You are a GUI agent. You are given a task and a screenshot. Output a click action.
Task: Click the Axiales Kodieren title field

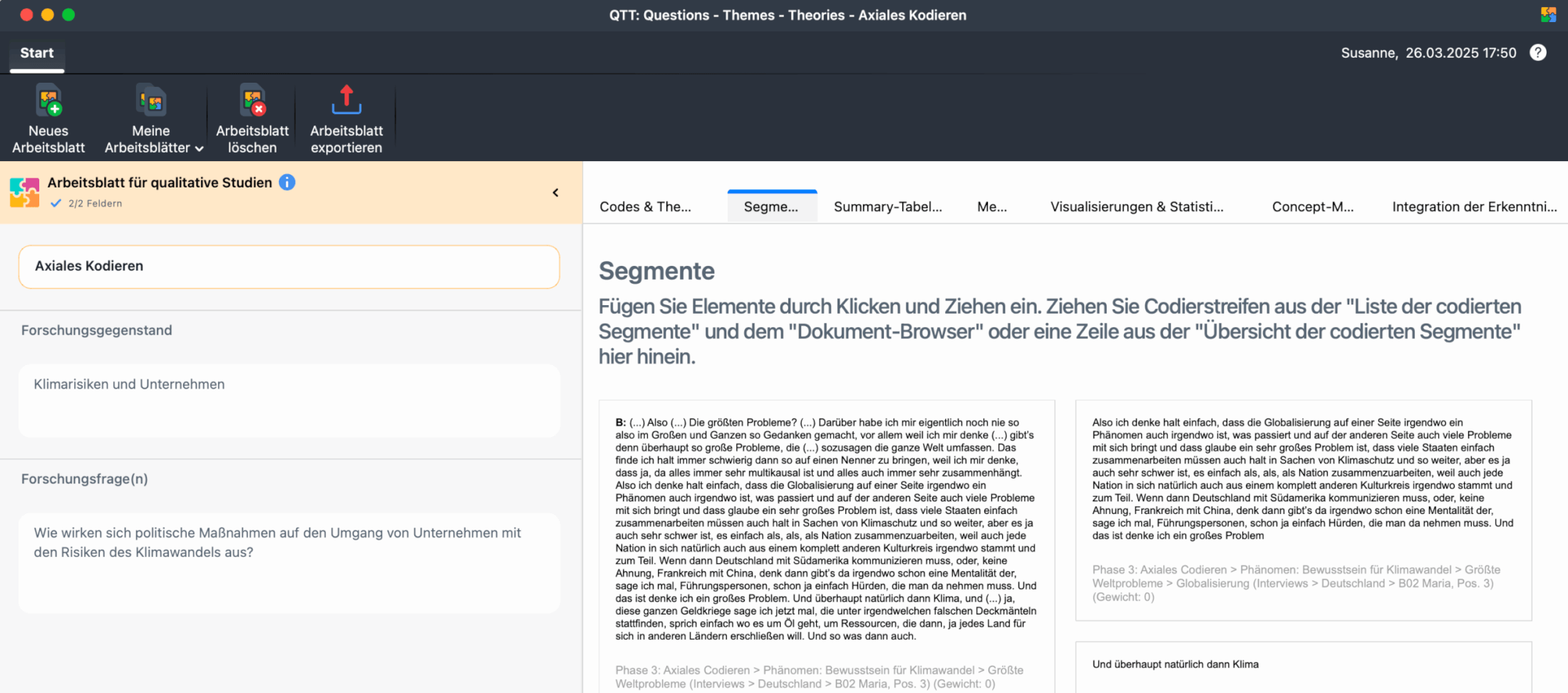tap(289, 267)
